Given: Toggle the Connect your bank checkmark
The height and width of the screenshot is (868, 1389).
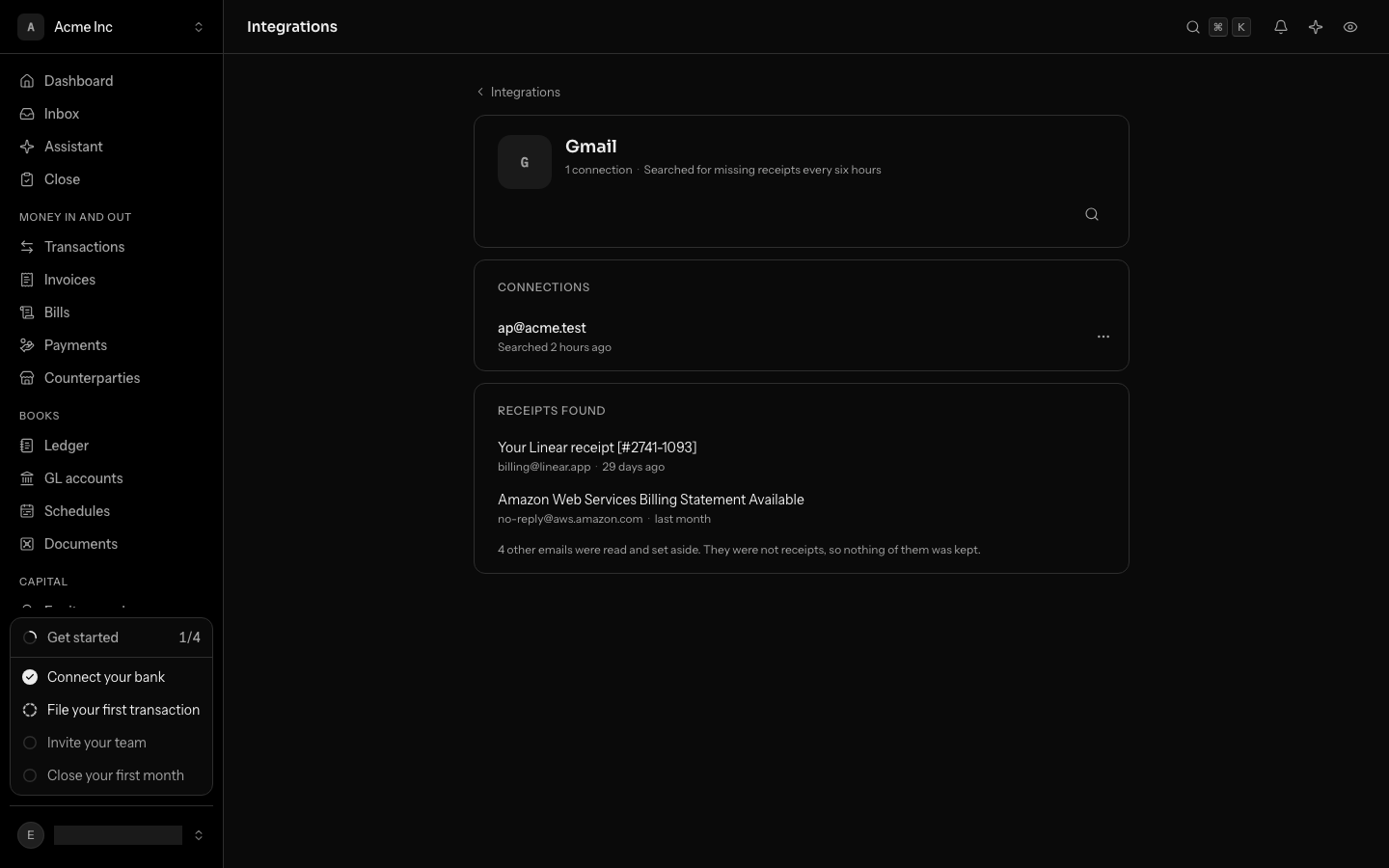Looking at the screenshot, I should pyautogui.click(x=30, y=677).
